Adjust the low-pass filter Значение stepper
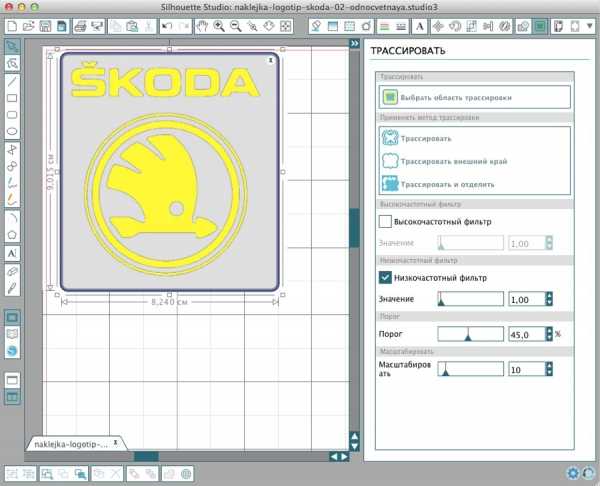Screen dimensions: 600x486 click(549, 299)
